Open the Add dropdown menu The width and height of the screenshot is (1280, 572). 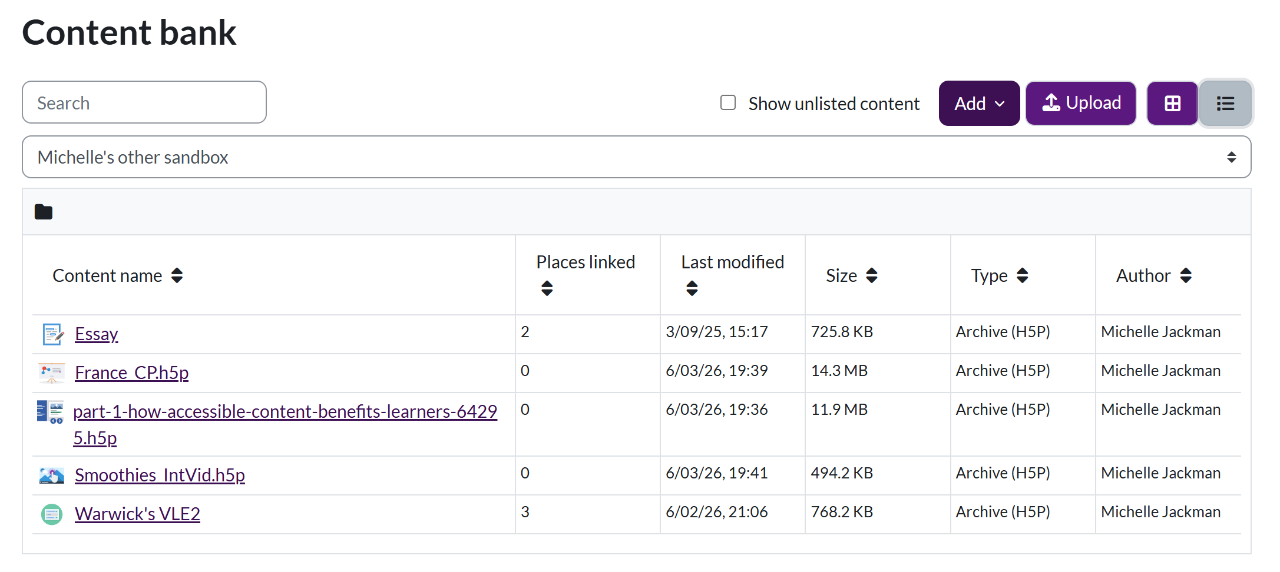(x=978, y=103)
